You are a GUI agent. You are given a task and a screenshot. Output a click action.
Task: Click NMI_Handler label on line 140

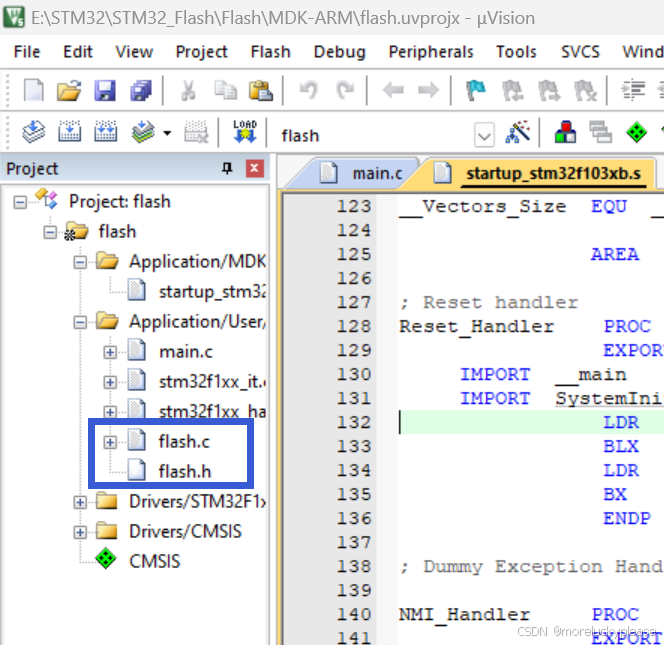(465, 615)
